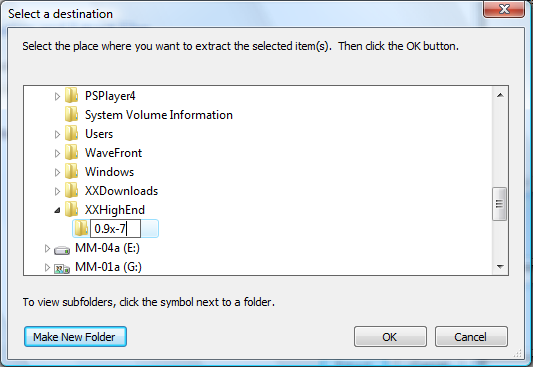
Task: Click the System Volume Information folder icon
Action: [72, 115]
